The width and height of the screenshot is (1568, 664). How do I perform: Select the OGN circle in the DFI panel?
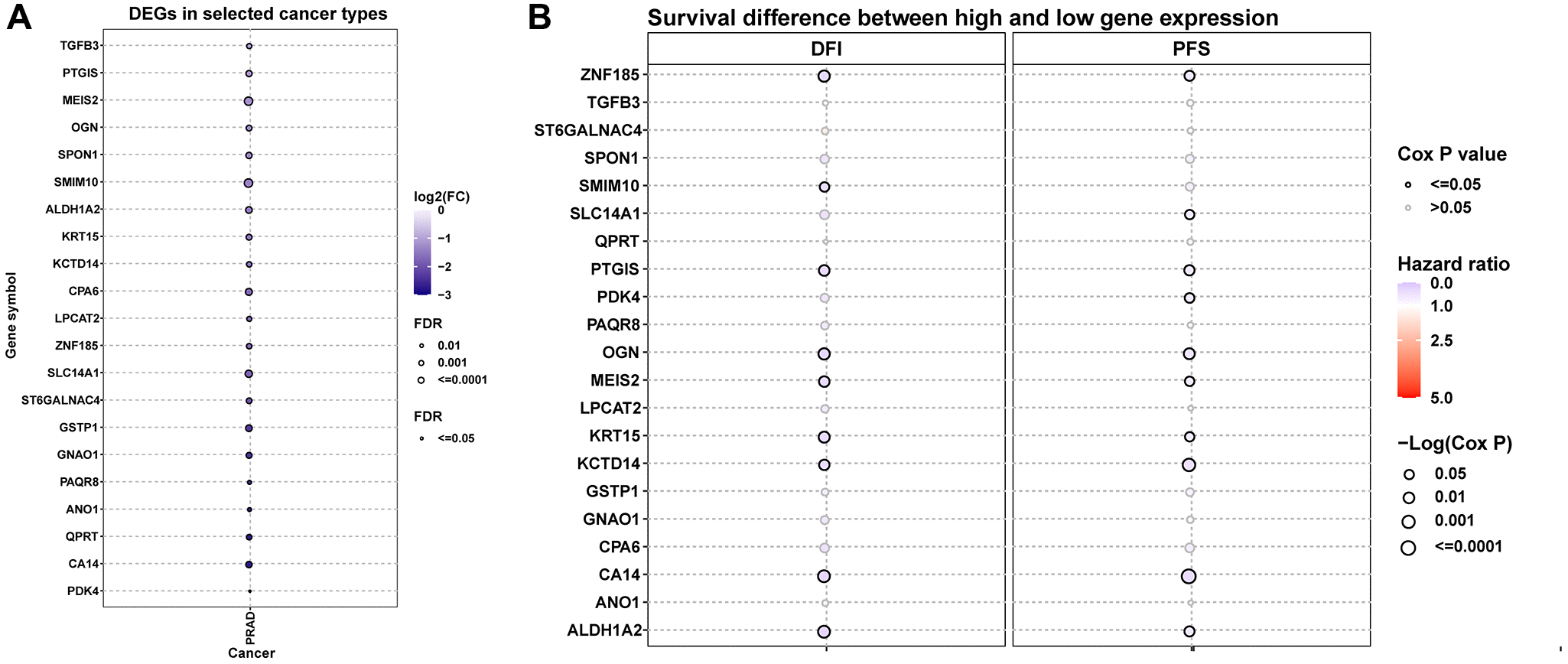[x=824, y=353]
